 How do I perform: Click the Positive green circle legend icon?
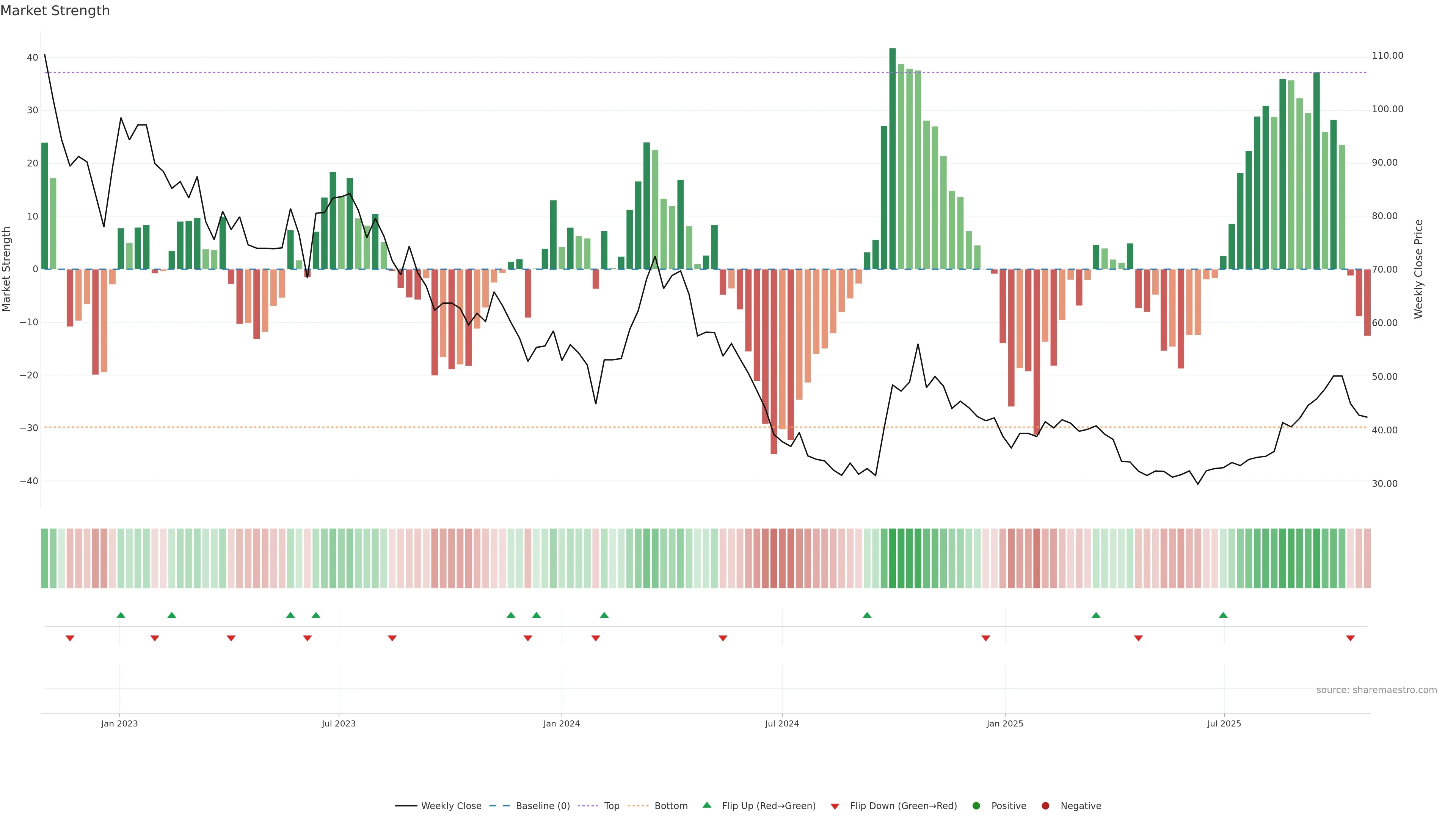(976, 805)
